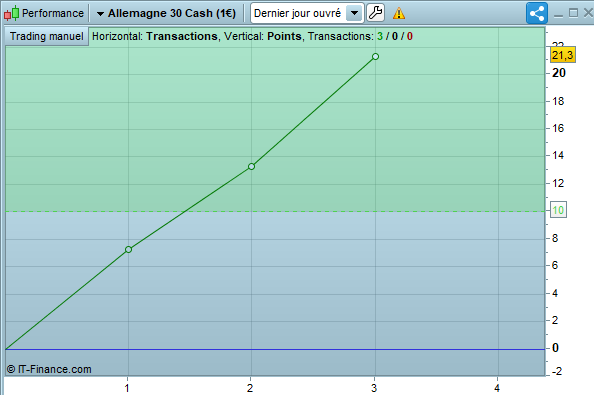Close the Performance window
Viewport: 594px width, 395px height.
click(588, 13)
